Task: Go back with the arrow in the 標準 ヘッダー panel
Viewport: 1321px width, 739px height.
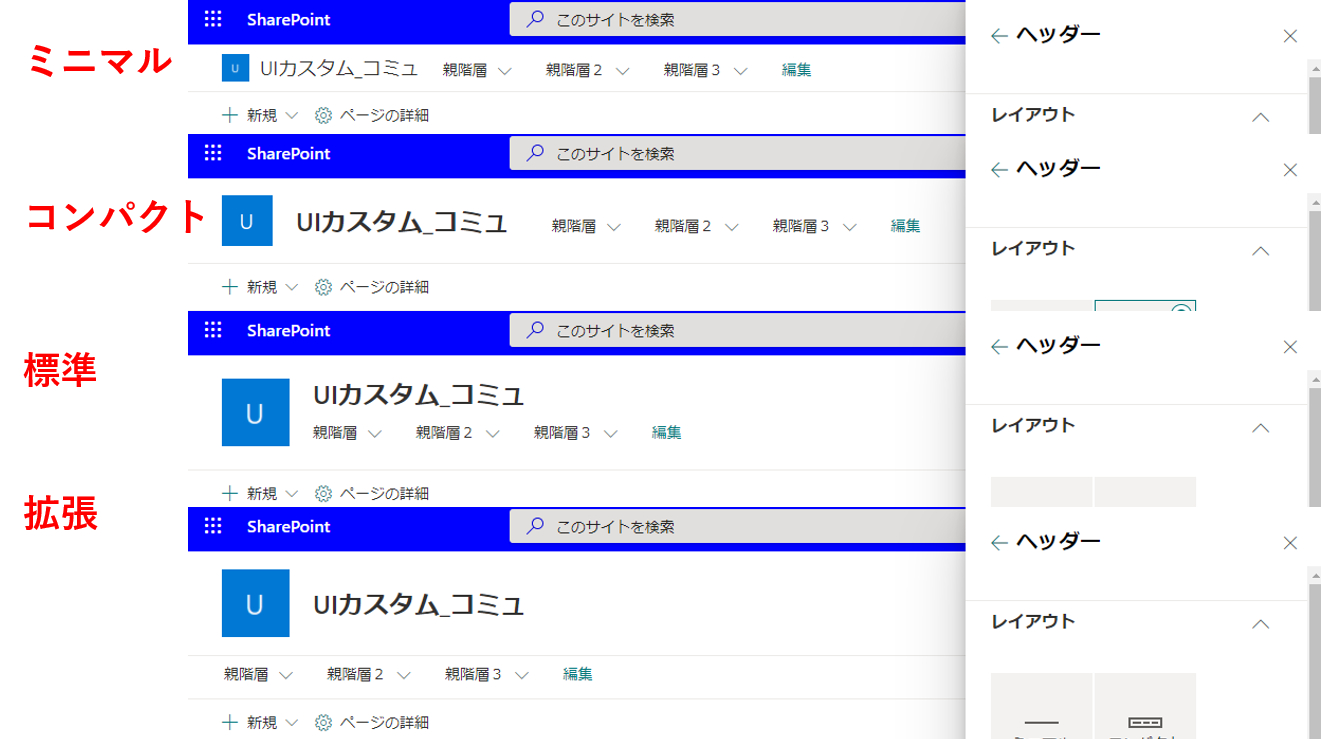Action: [998, 347]
